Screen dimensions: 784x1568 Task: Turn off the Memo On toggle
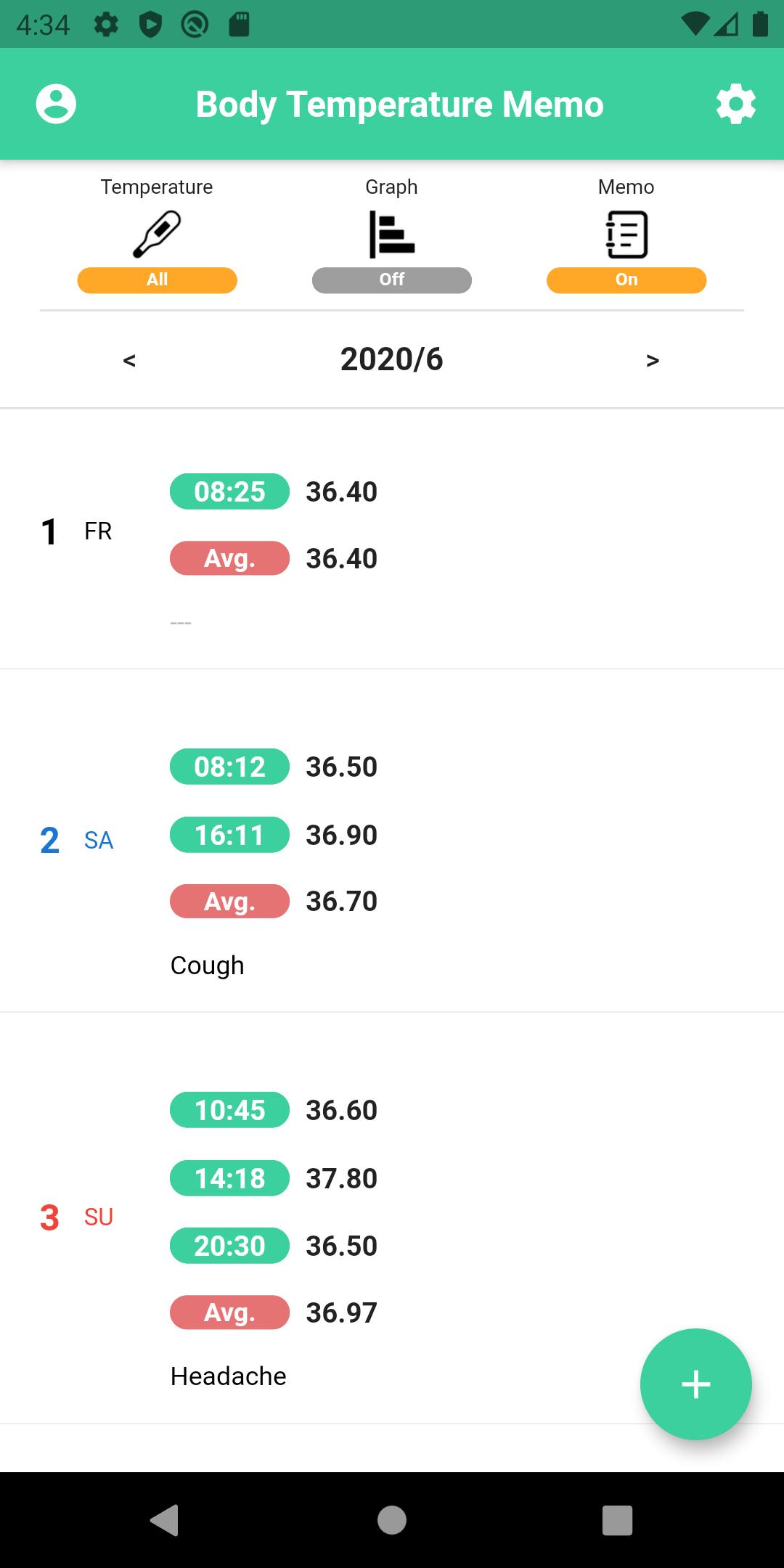(x=626, y=280)
